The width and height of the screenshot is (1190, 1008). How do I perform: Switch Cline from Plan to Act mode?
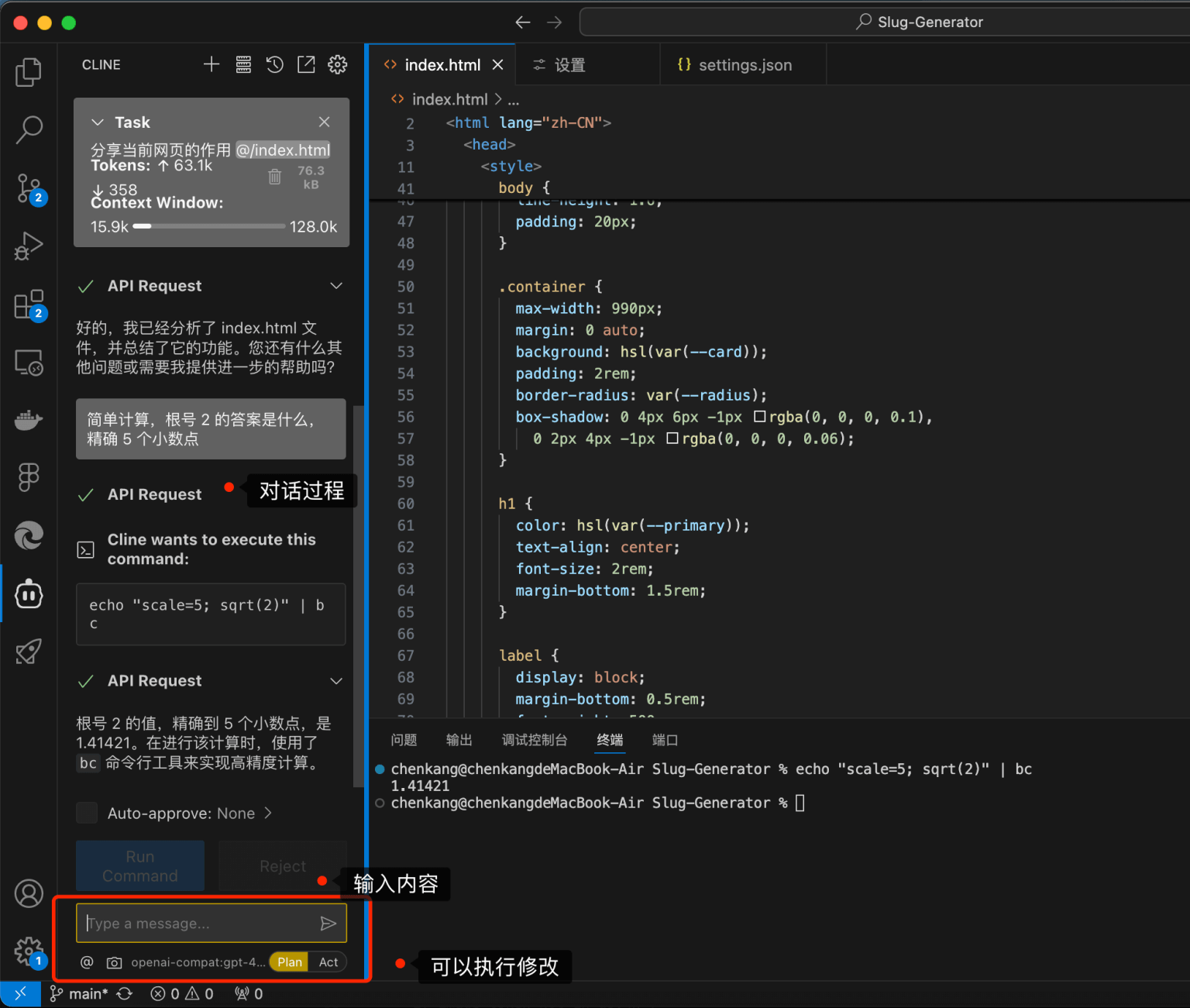pyautogui.click(x=328, y=962)
